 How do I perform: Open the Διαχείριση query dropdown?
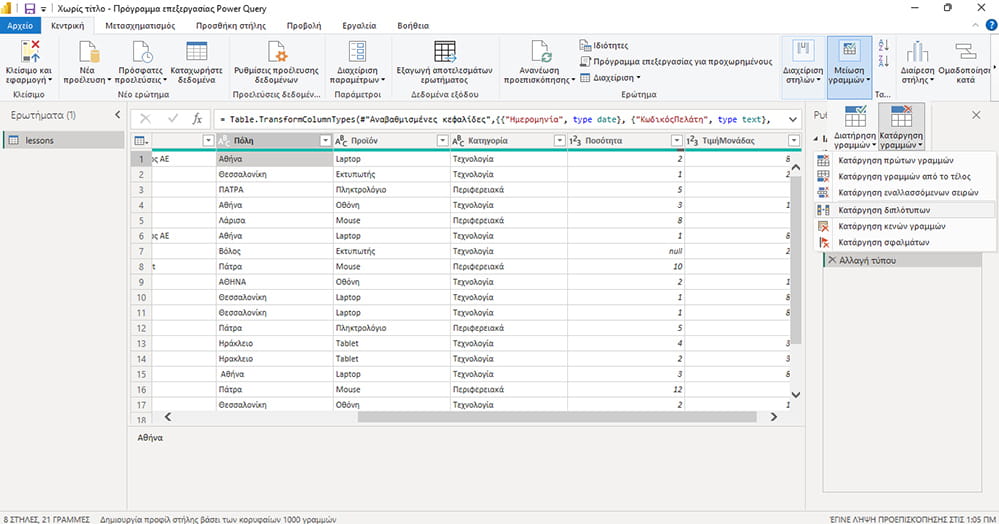tap(610, 78)
